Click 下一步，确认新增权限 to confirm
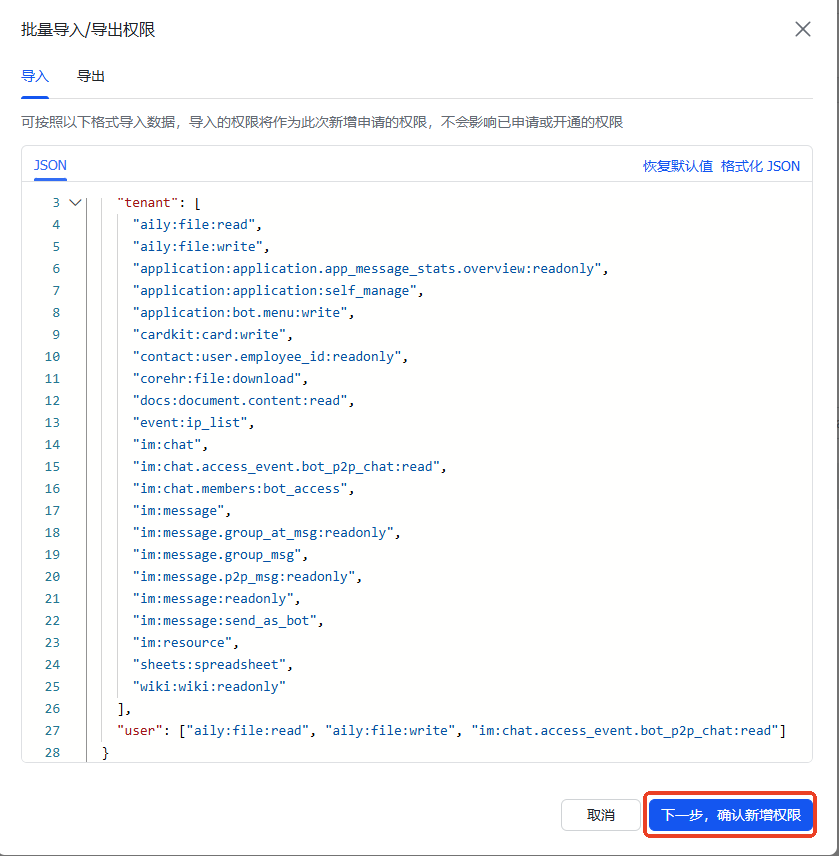839x856 pixels. point(730,815)
